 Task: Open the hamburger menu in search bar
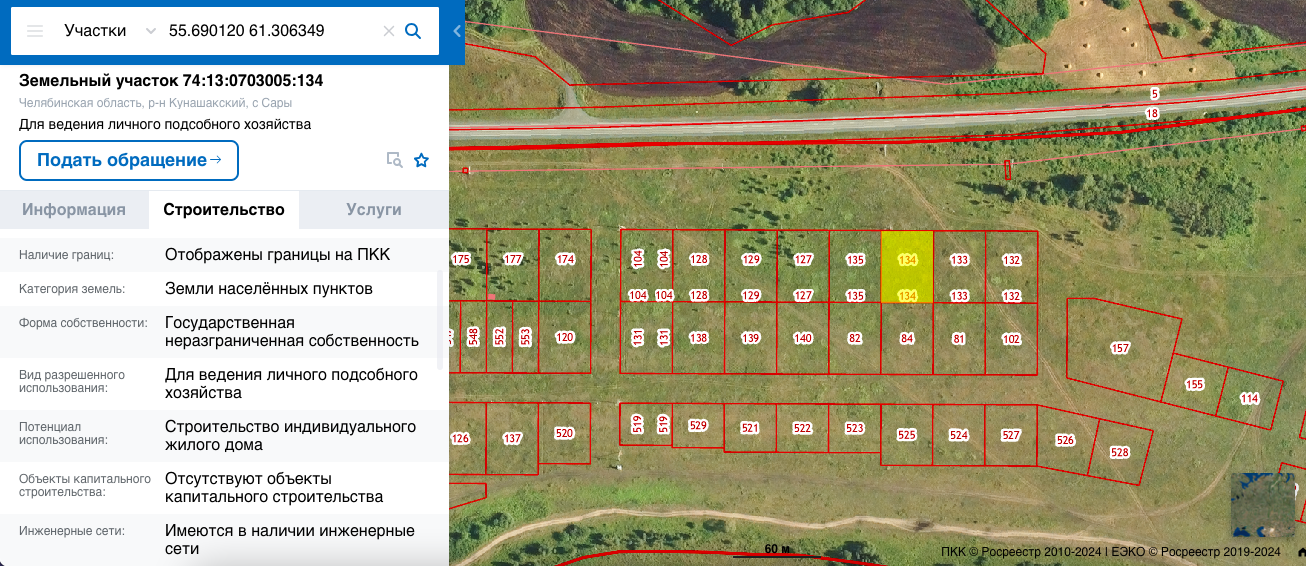pos(35,31)
